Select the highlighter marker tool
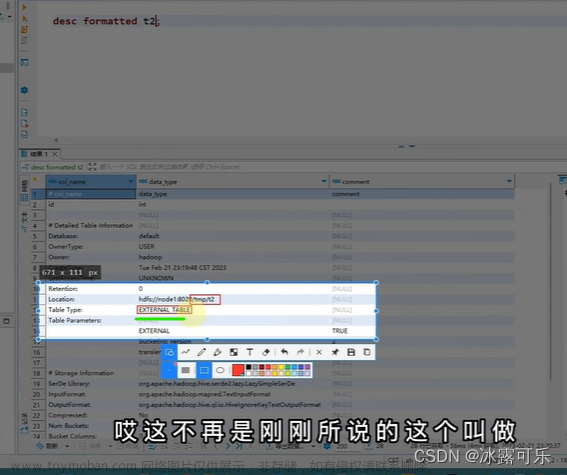 tap(217, 352)
